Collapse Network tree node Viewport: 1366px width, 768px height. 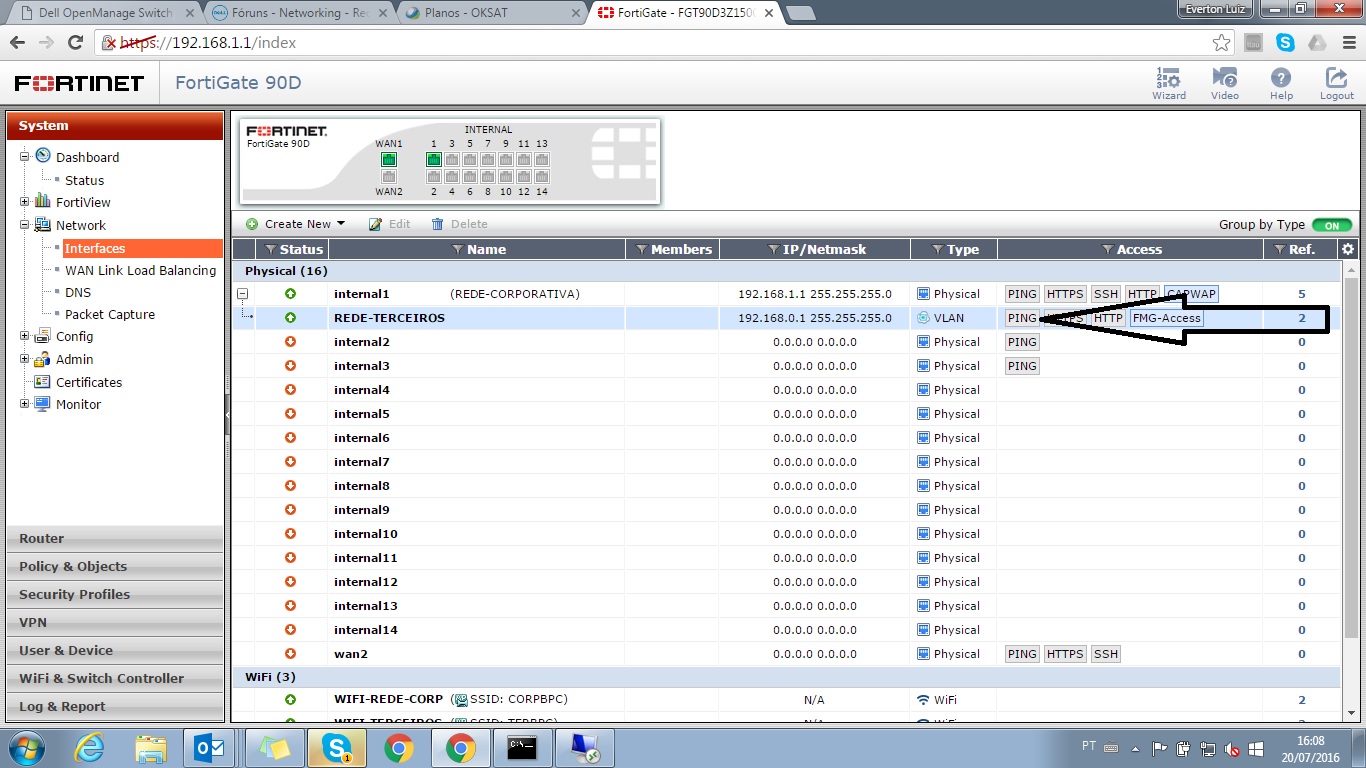click(x=25, y=225)
